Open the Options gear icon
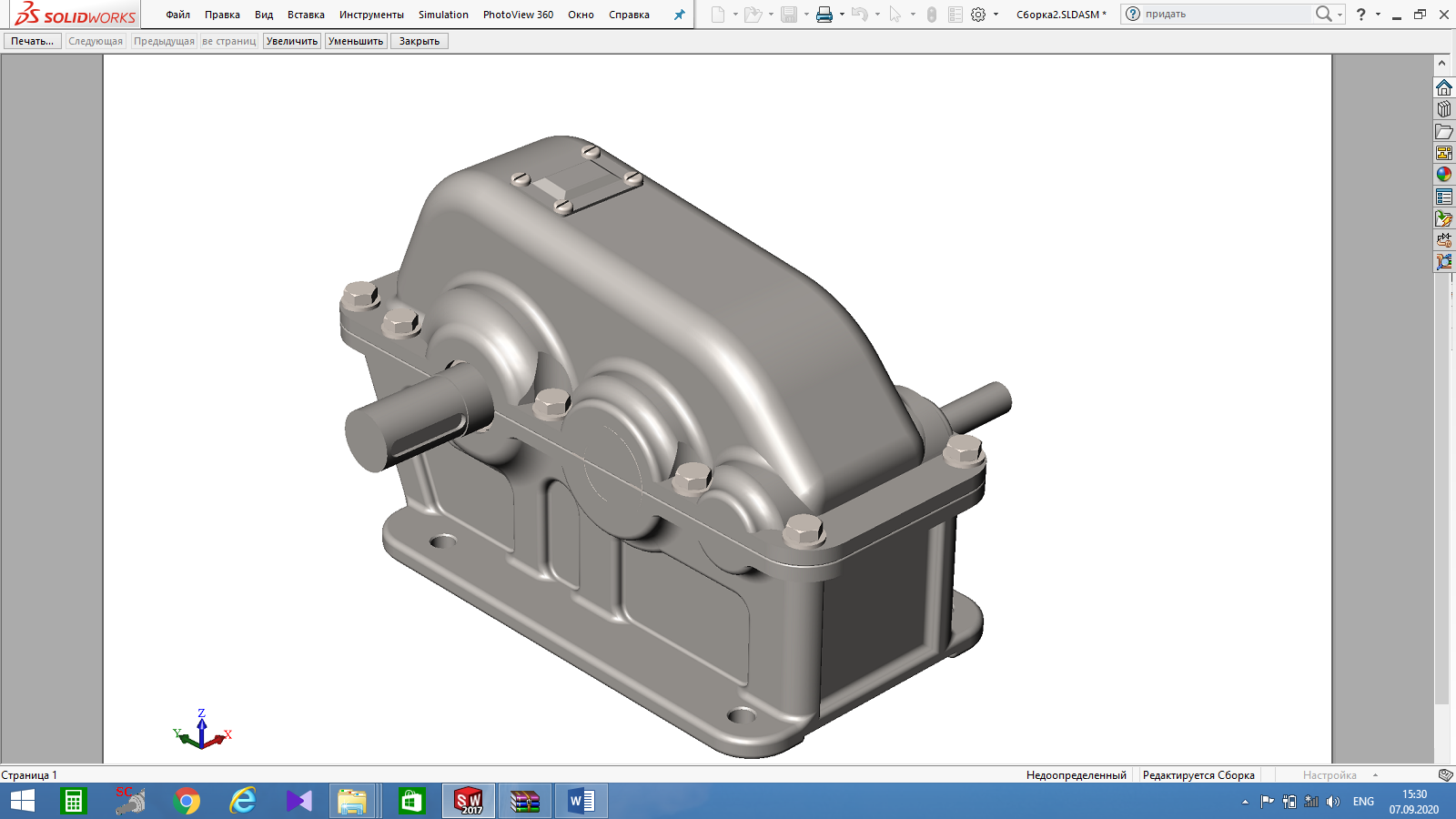 pyautogui.click(x=978, y=15)
